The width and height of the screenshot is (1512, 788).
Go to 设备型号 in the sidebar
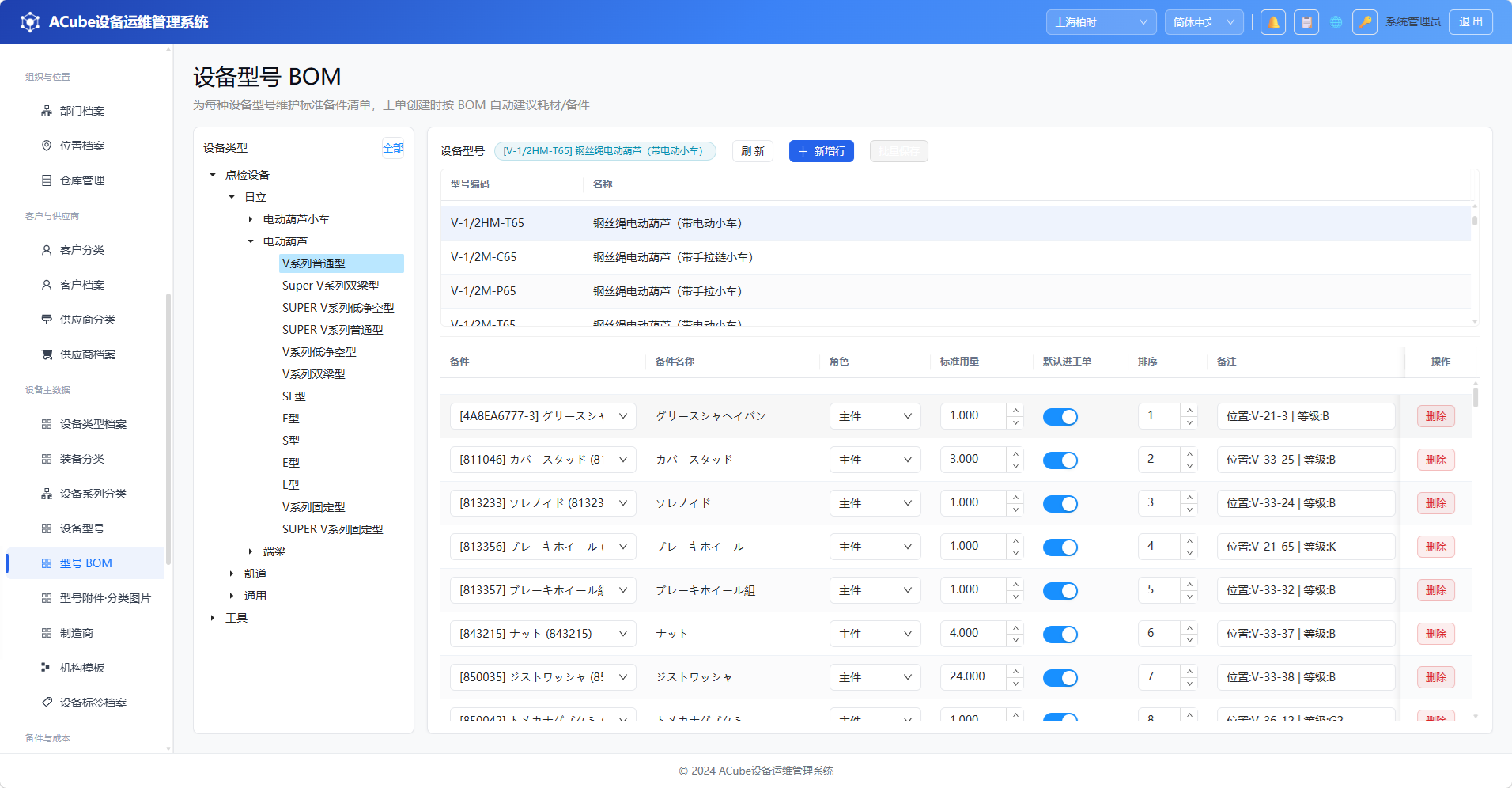pos(85,528)
